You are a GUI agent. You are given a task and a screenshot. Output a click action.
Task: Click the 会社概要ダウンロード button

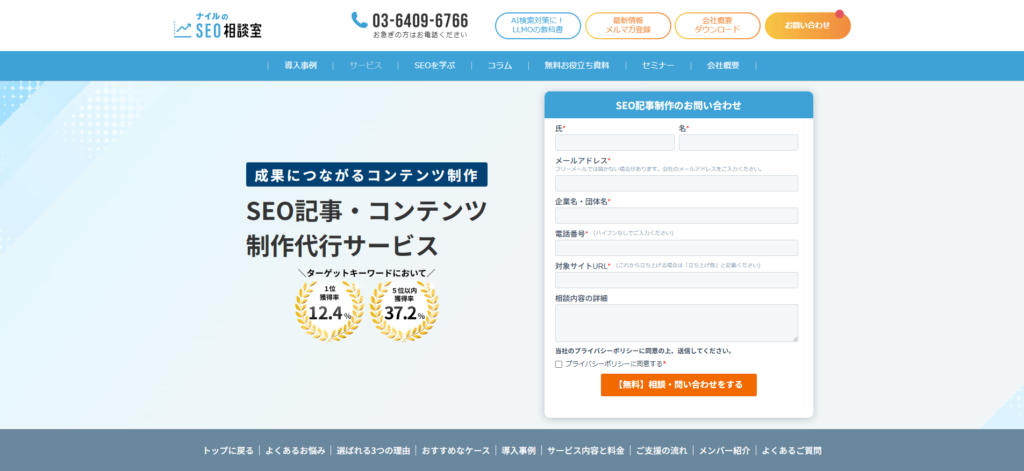pyautogui.click(x=717, y=25)
